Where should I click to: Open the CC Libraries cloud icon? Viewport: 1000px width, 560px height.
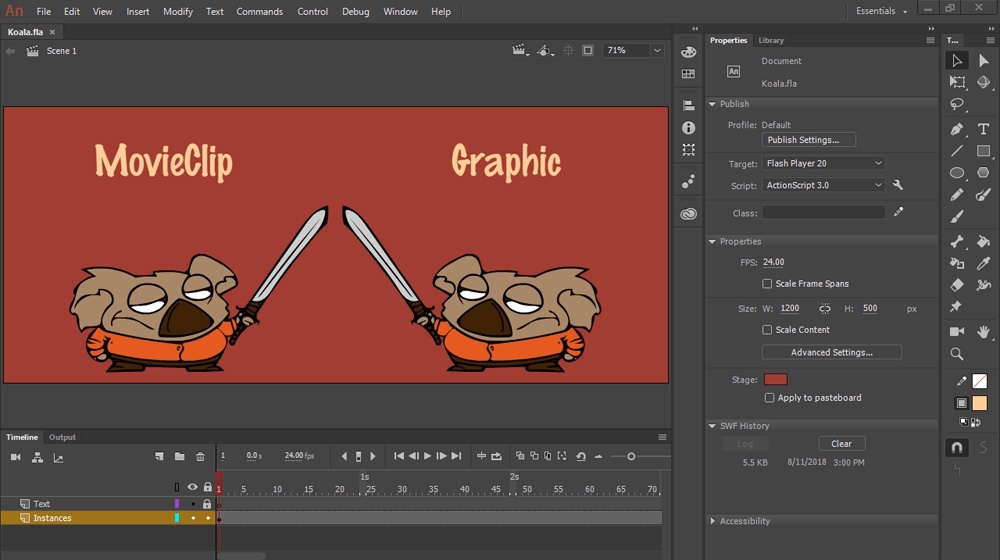point(688,214)
